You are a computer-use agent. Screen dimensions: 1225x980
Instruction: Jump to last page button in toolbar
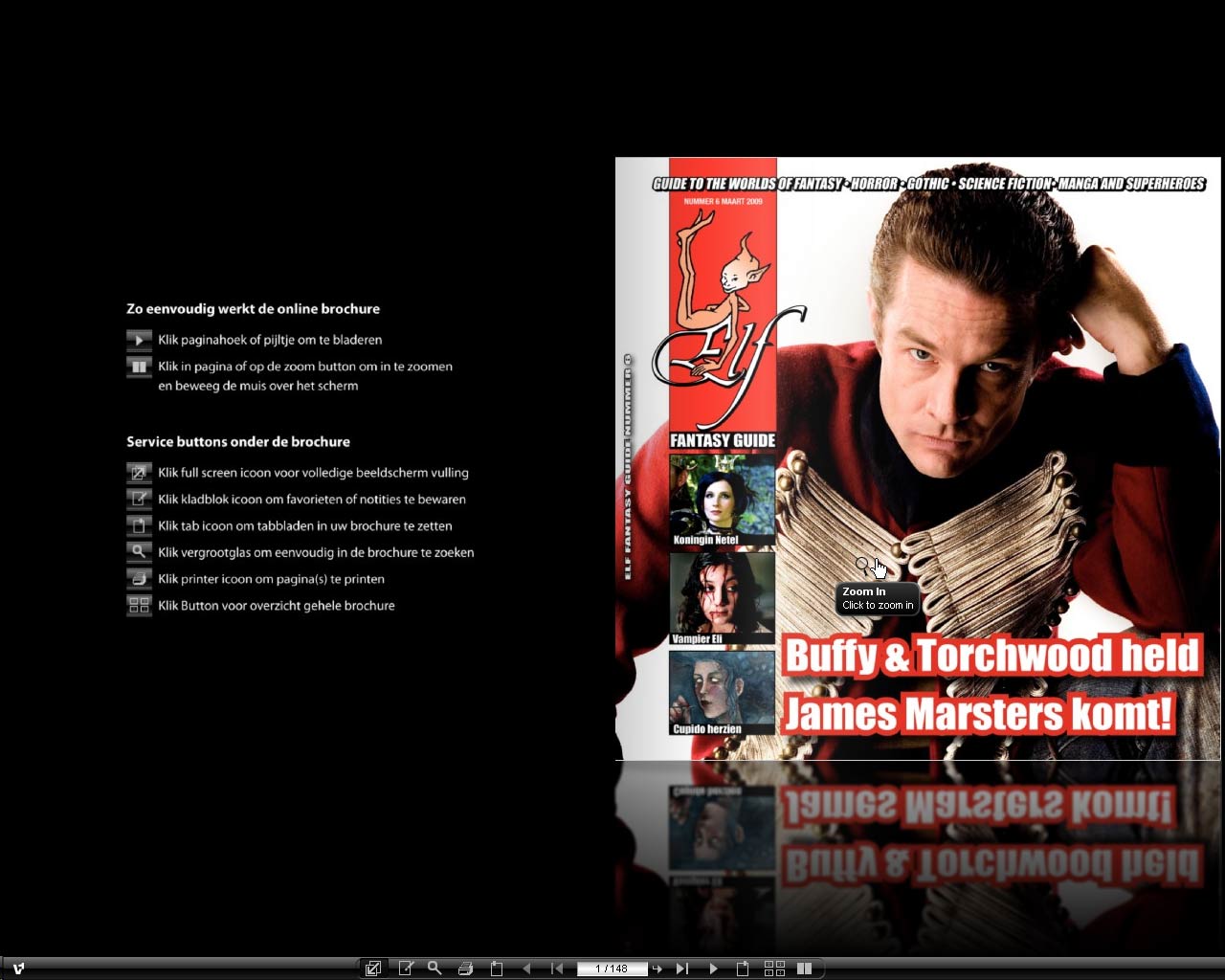coord(682,969)
